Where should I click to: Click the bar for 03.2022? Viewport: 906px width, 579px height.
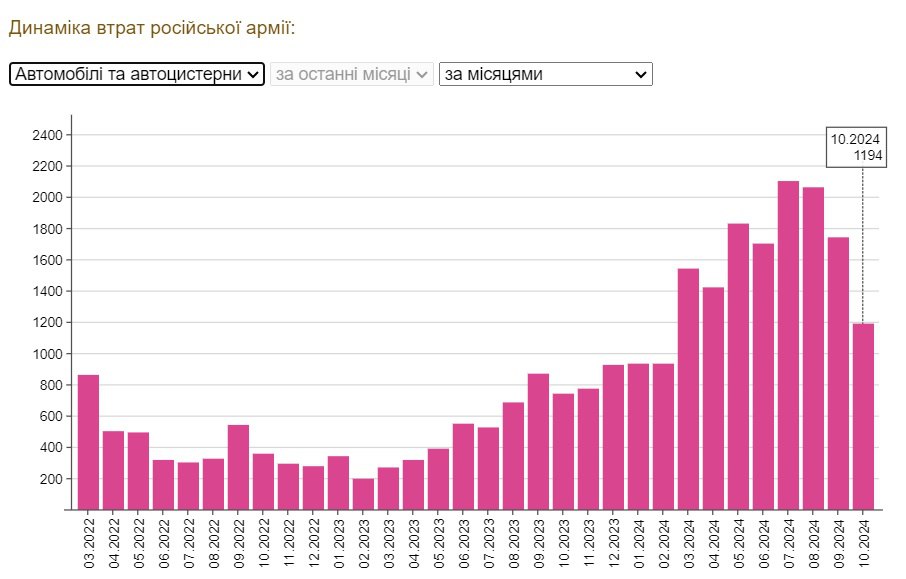coord(88,442)
